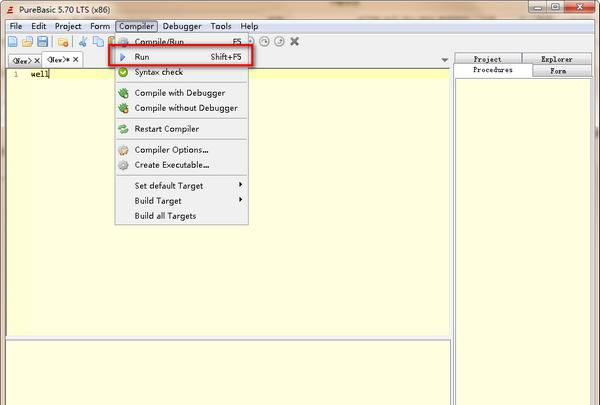Expand the Set default Target submenu
The width and height of the screenshot is (600, 405).
[181, 186]
